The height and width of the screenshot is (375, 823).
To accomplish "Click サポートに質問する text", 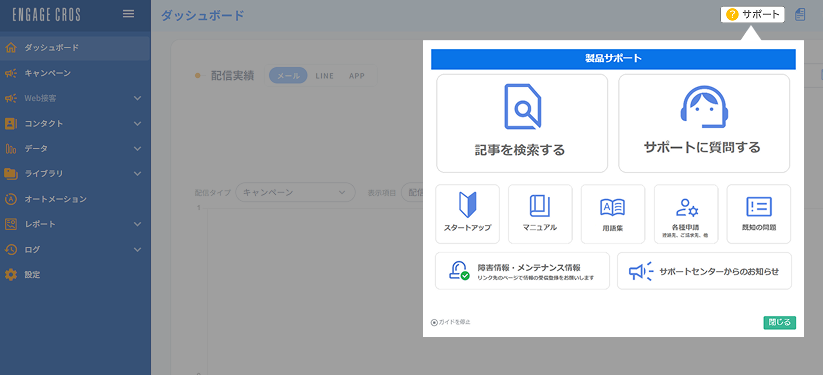I will point(702,148).
